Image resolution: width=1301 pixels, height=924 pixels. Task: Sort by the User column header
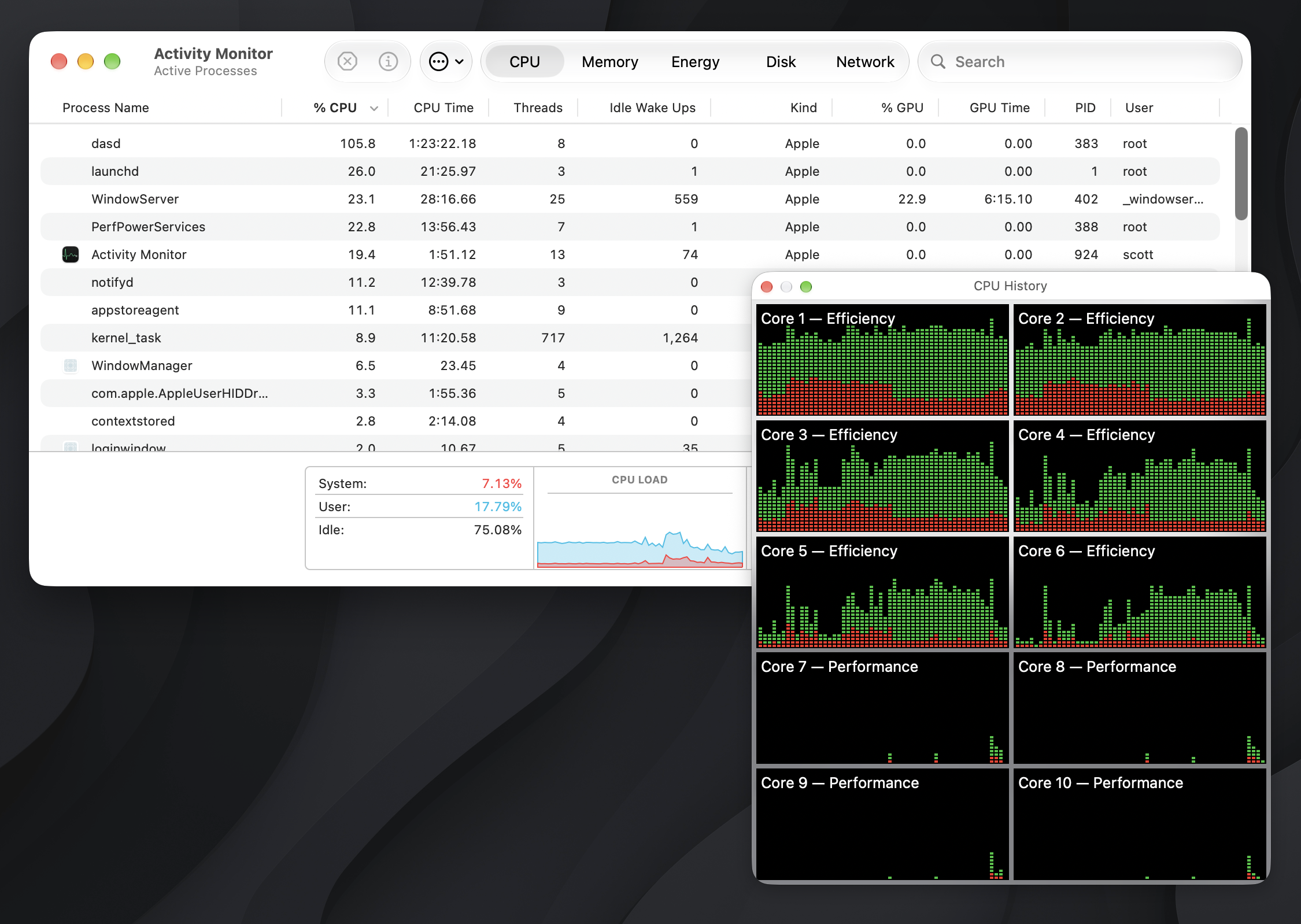click(x=1139, y=108)
